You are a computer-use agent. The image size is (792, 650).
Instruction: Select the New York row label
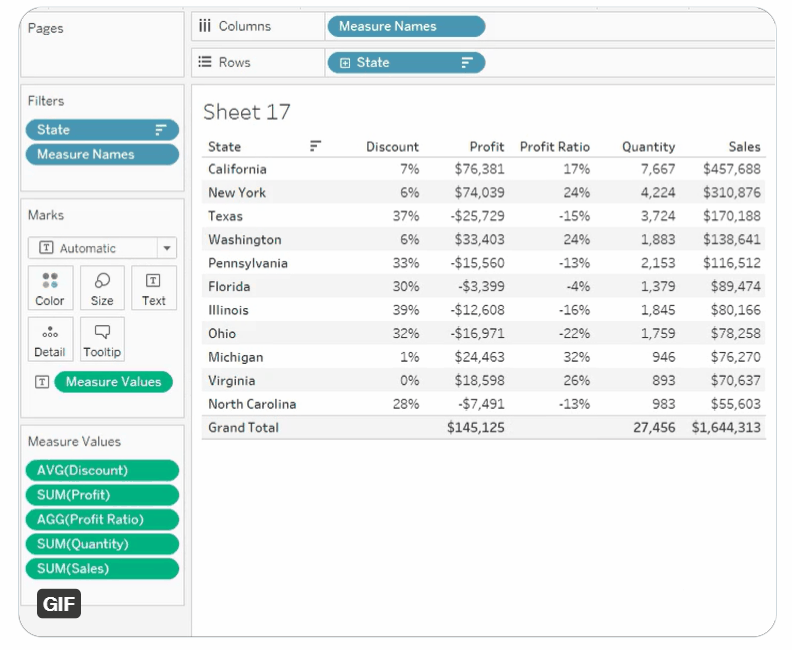click(237, 192)
